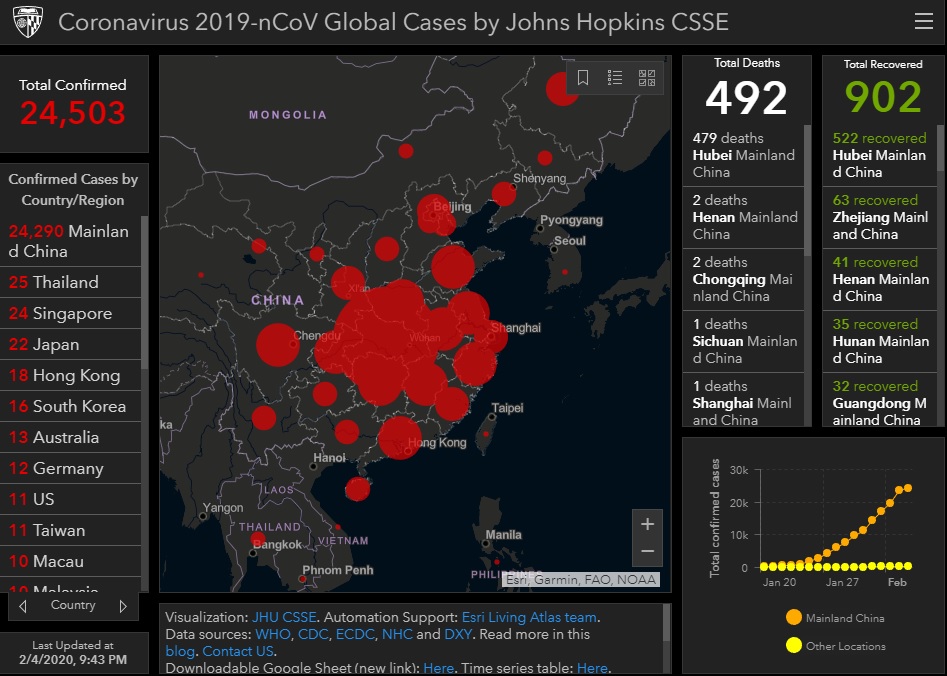Click the Total Deaths list scrollbar

[x=807, y=190]
